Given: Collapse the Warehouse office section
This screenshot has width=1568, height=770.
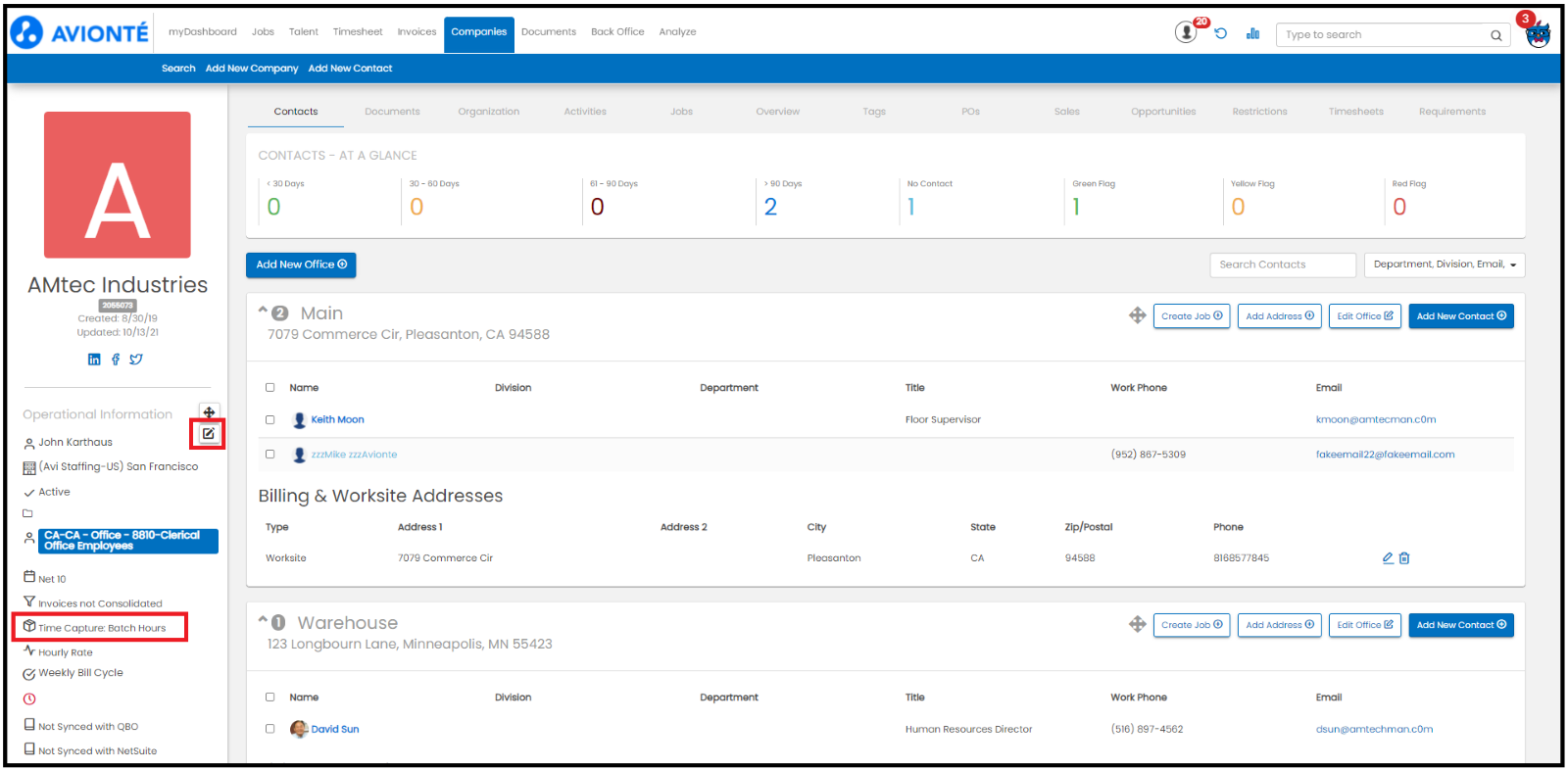Looking at the screenshot, I should (263, 620).
